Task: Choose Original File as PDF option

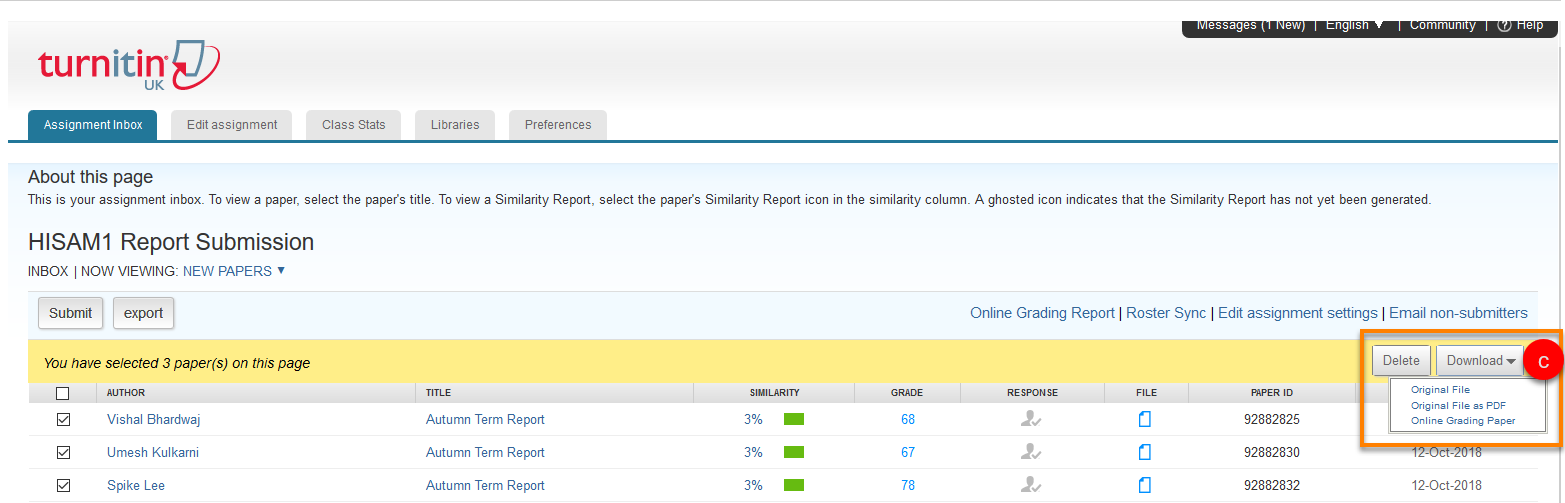Action: click(1458, 406)
